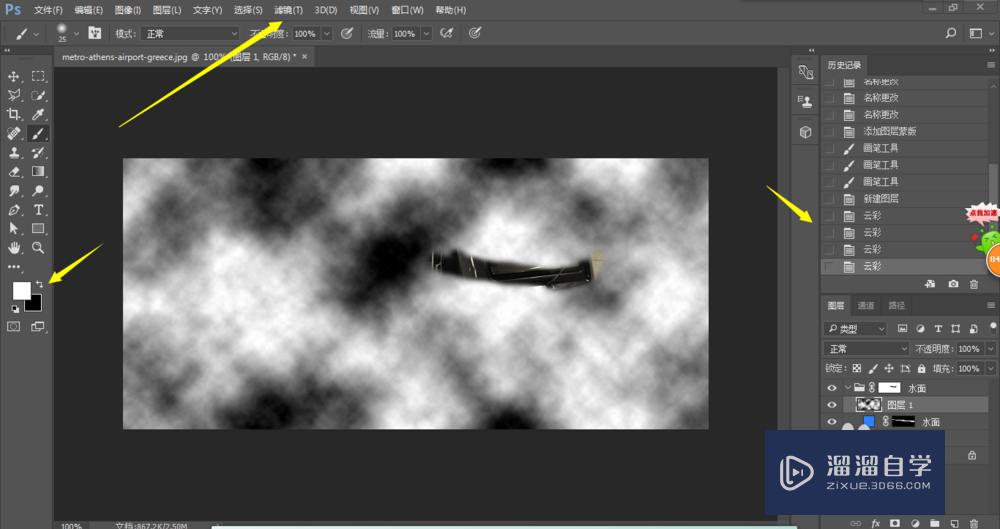
Task: Select the Gradient tool
Action: tap(38, 172)
